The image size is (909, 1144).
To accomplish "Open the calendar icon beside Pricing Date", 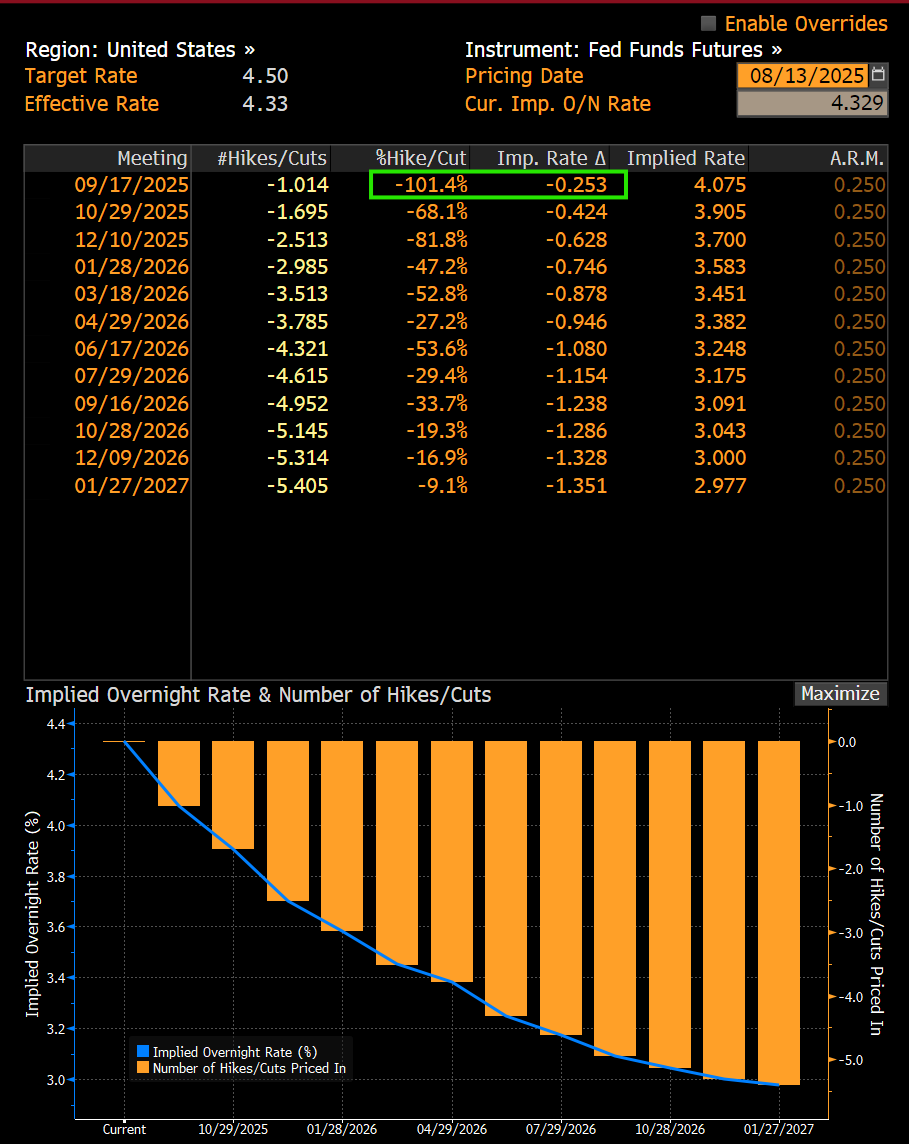I will coord(878,75).
